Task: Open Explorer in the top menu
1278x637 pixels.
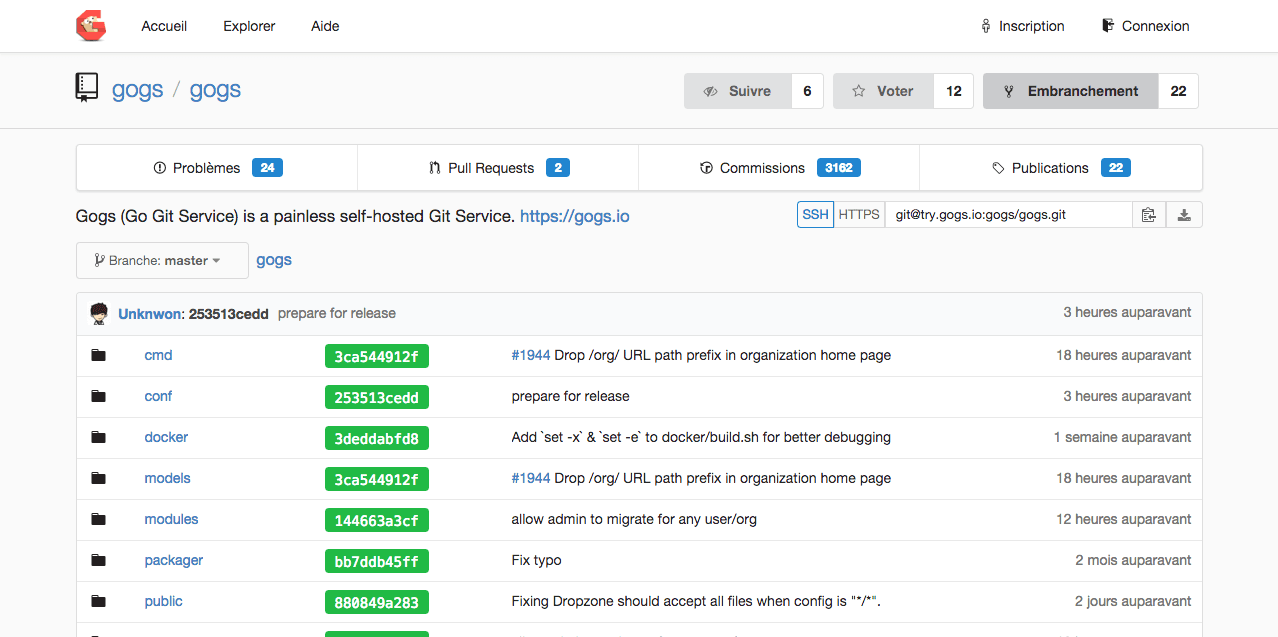Action: point(249,26)
